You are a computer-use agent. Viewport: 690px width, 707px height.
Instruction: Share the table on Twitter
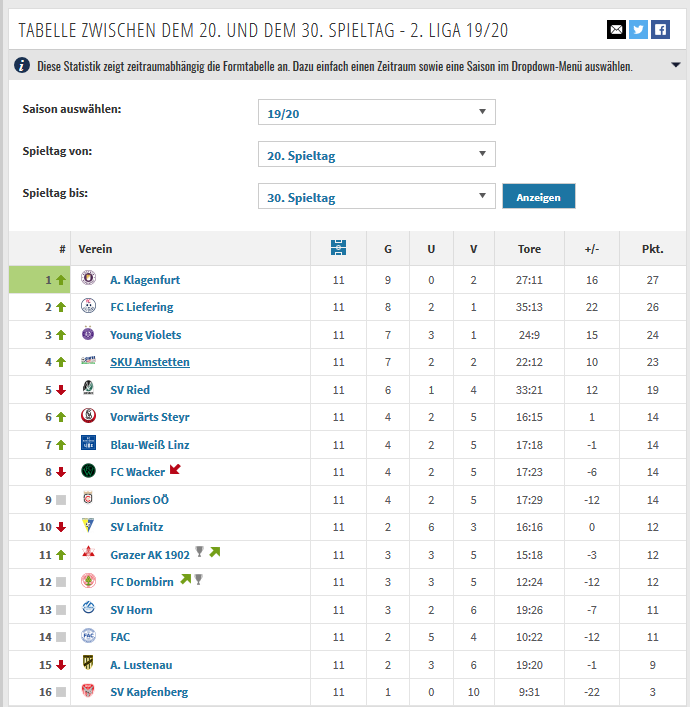click(638, 30)
